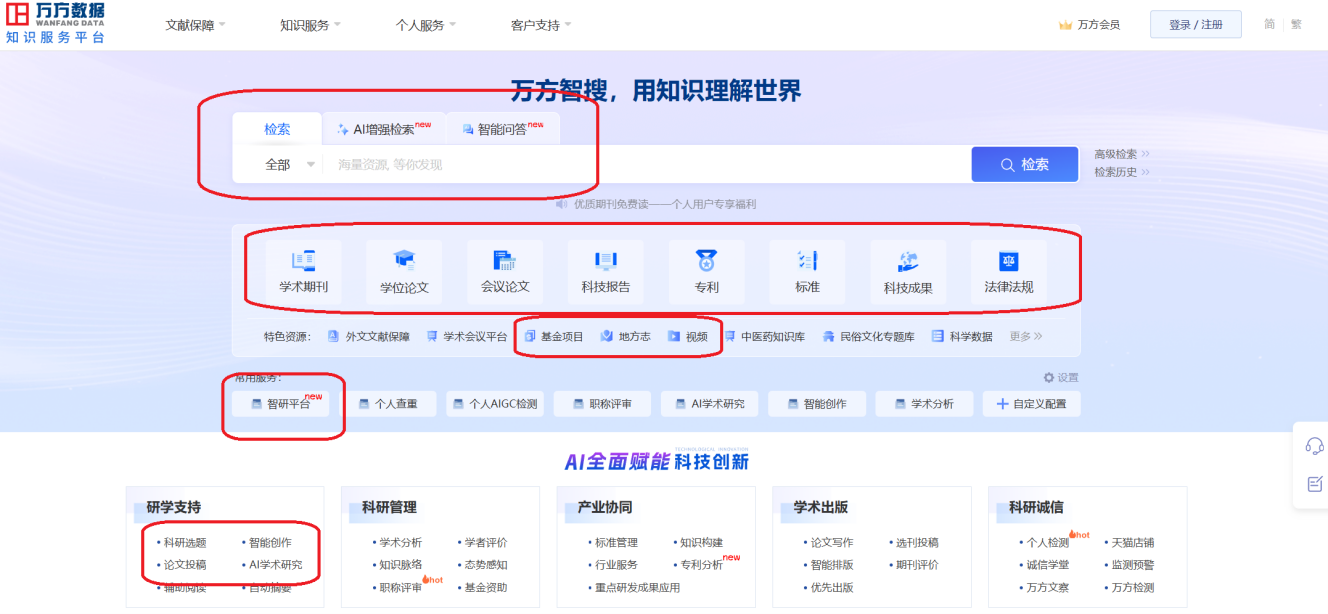Click the 登录 / 注册 button

pyautogui.click(x=1196, y=24)
